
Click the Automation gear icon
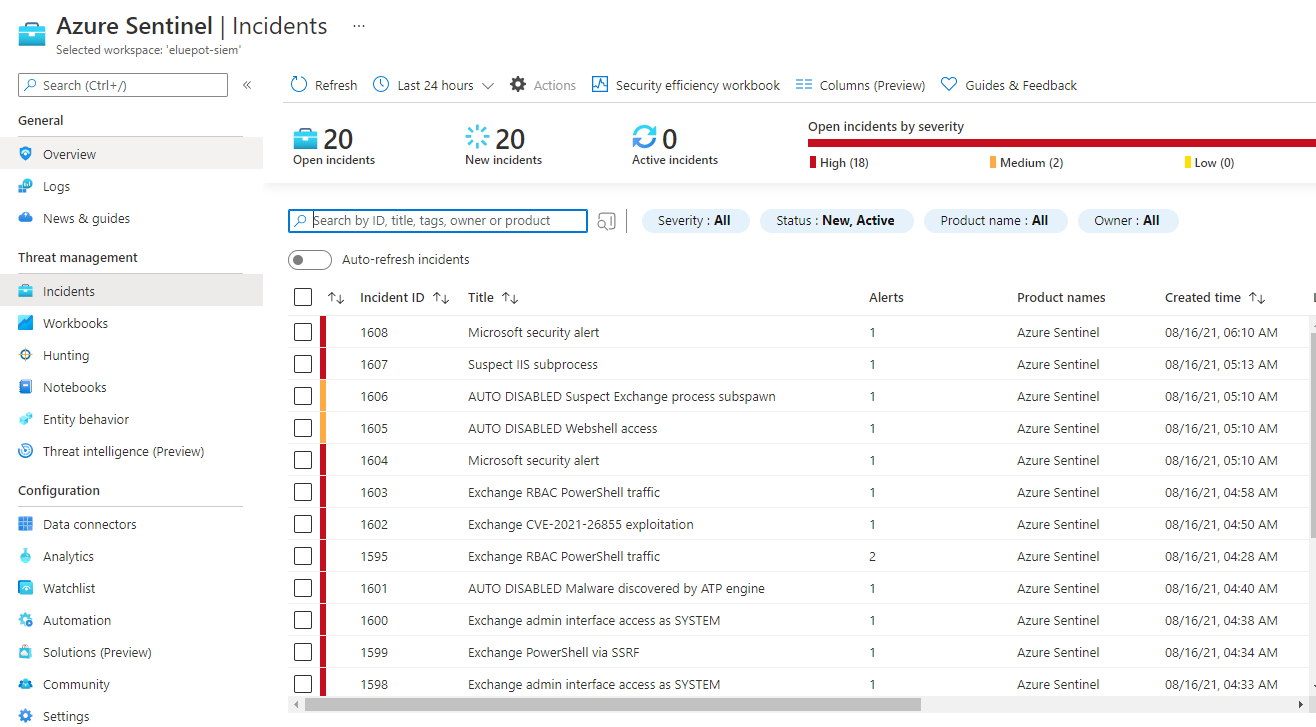coord(26,620)
